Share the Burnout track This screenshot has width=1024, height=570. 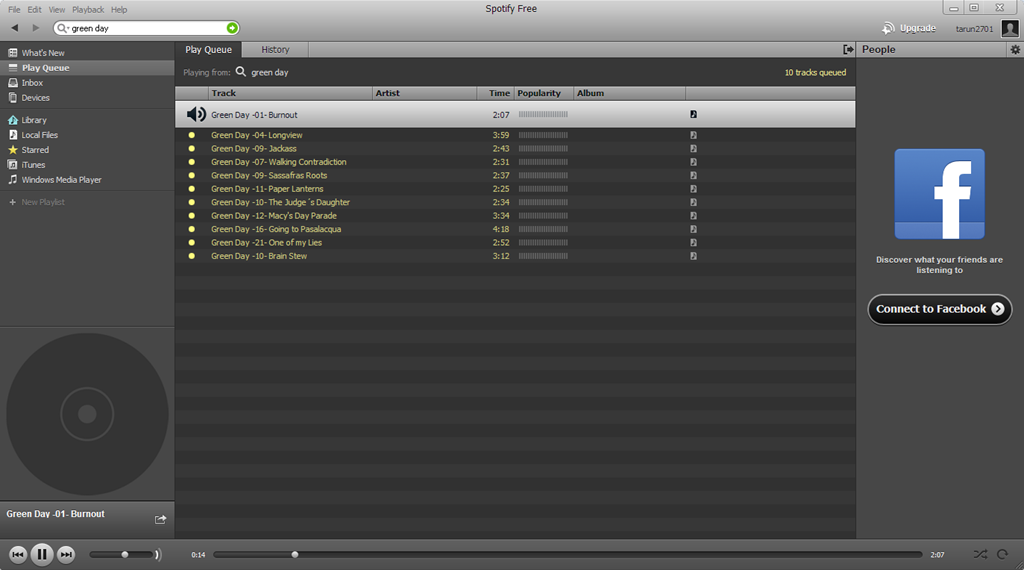pos(161,520)
